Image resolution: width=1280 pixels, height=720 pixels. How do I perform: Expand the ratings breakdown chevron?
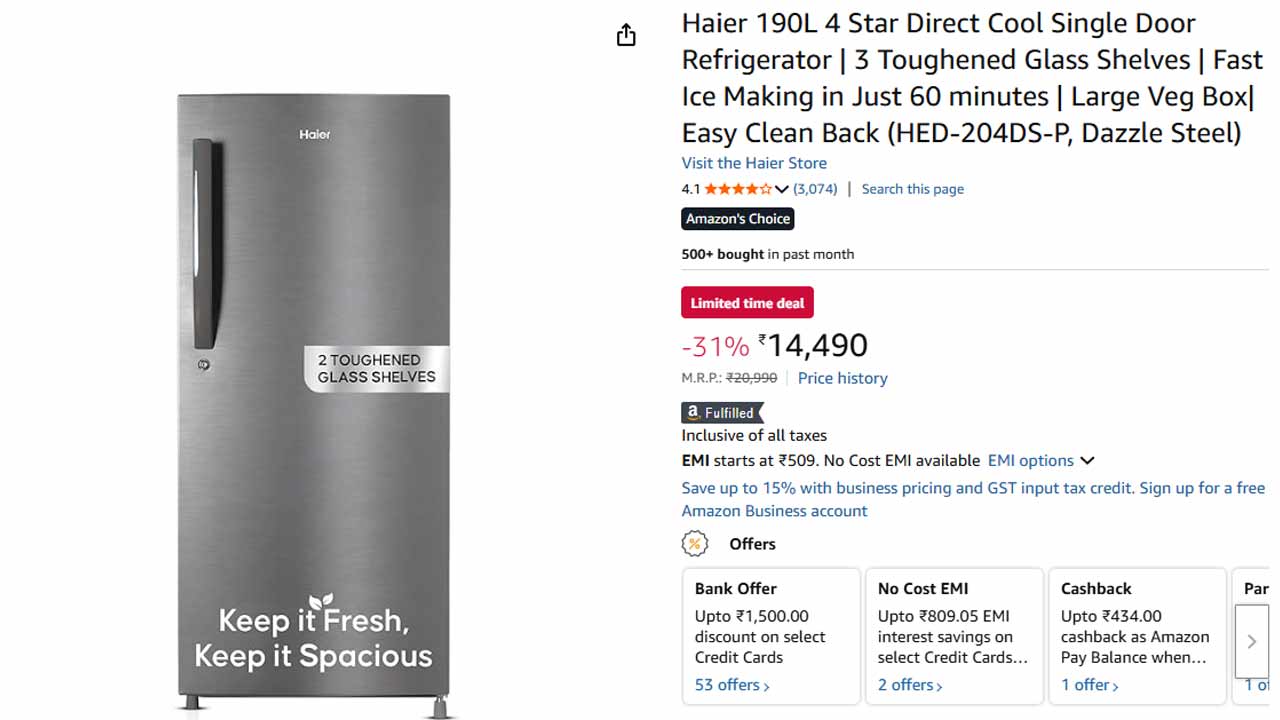point(781,188)
